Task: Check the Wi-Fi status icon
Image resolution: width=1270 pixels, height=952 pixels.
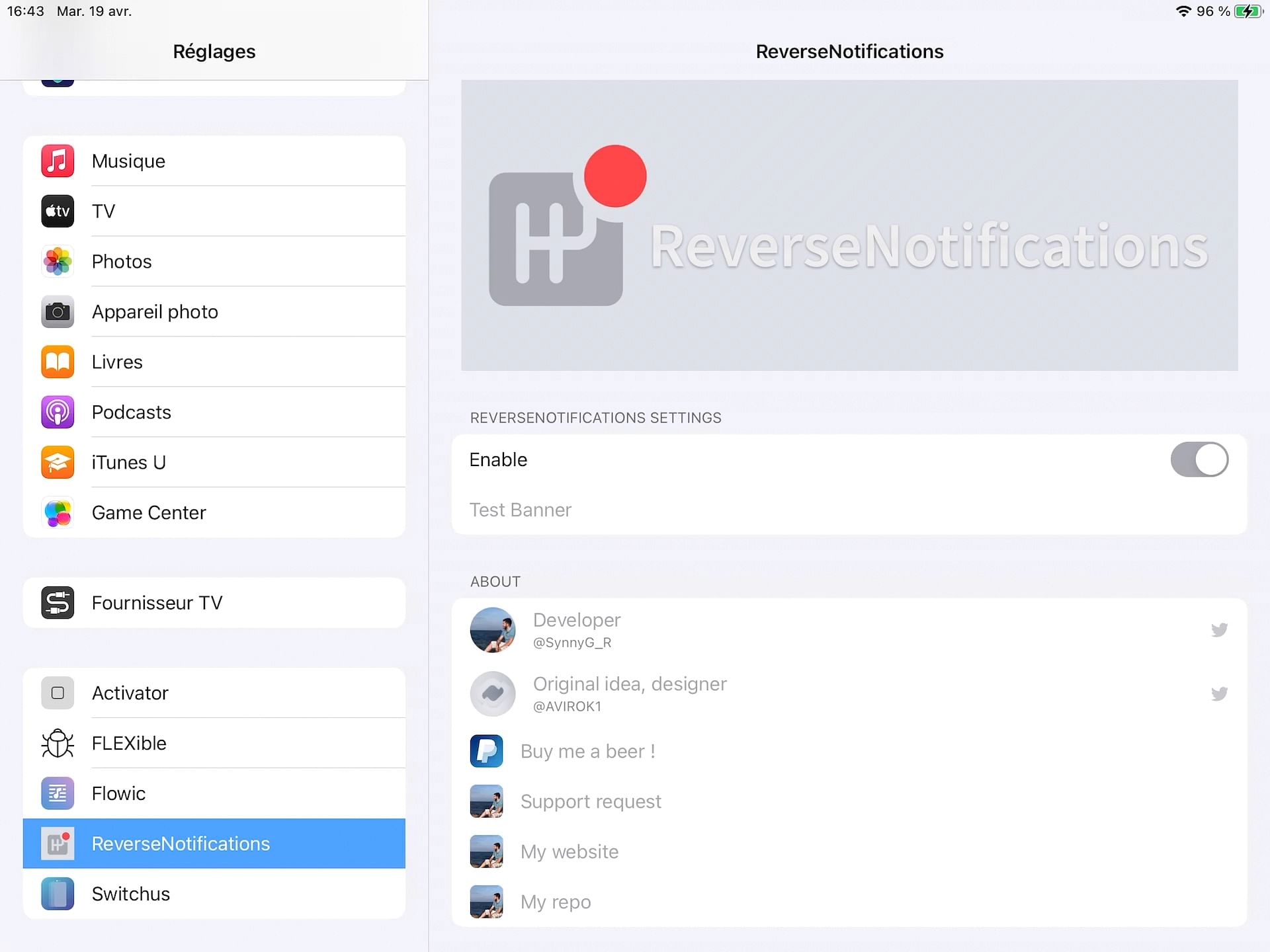Action: (x=1183, y=11)
